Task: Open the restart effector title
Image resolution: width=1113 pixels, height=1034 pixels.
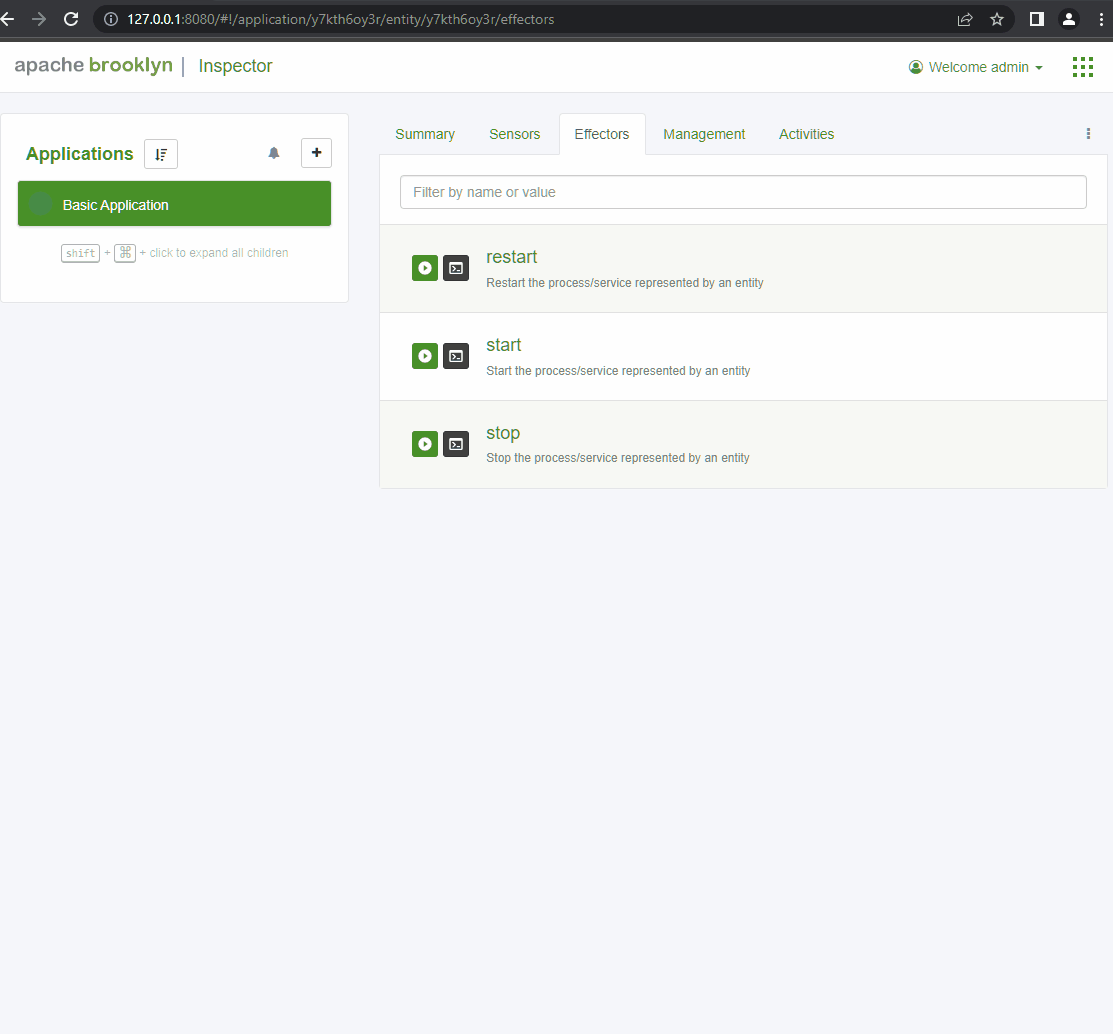Action: pyautogui.click(x=512, y=257)
